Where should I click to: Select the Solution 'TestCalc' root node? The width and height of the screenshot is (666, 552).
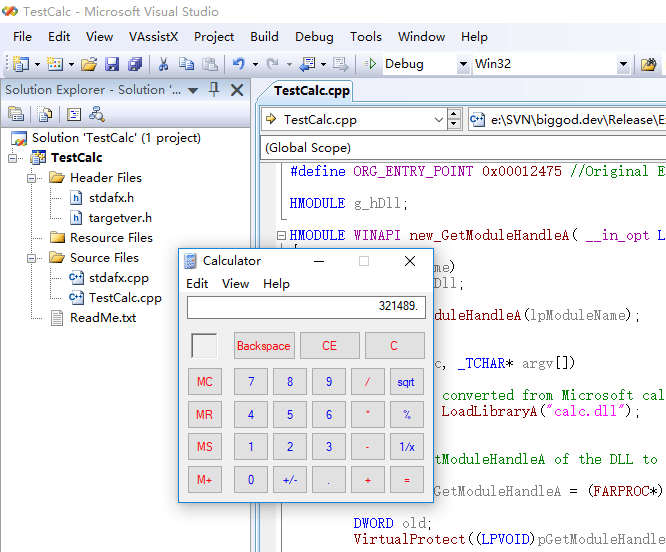click(116, 138)
